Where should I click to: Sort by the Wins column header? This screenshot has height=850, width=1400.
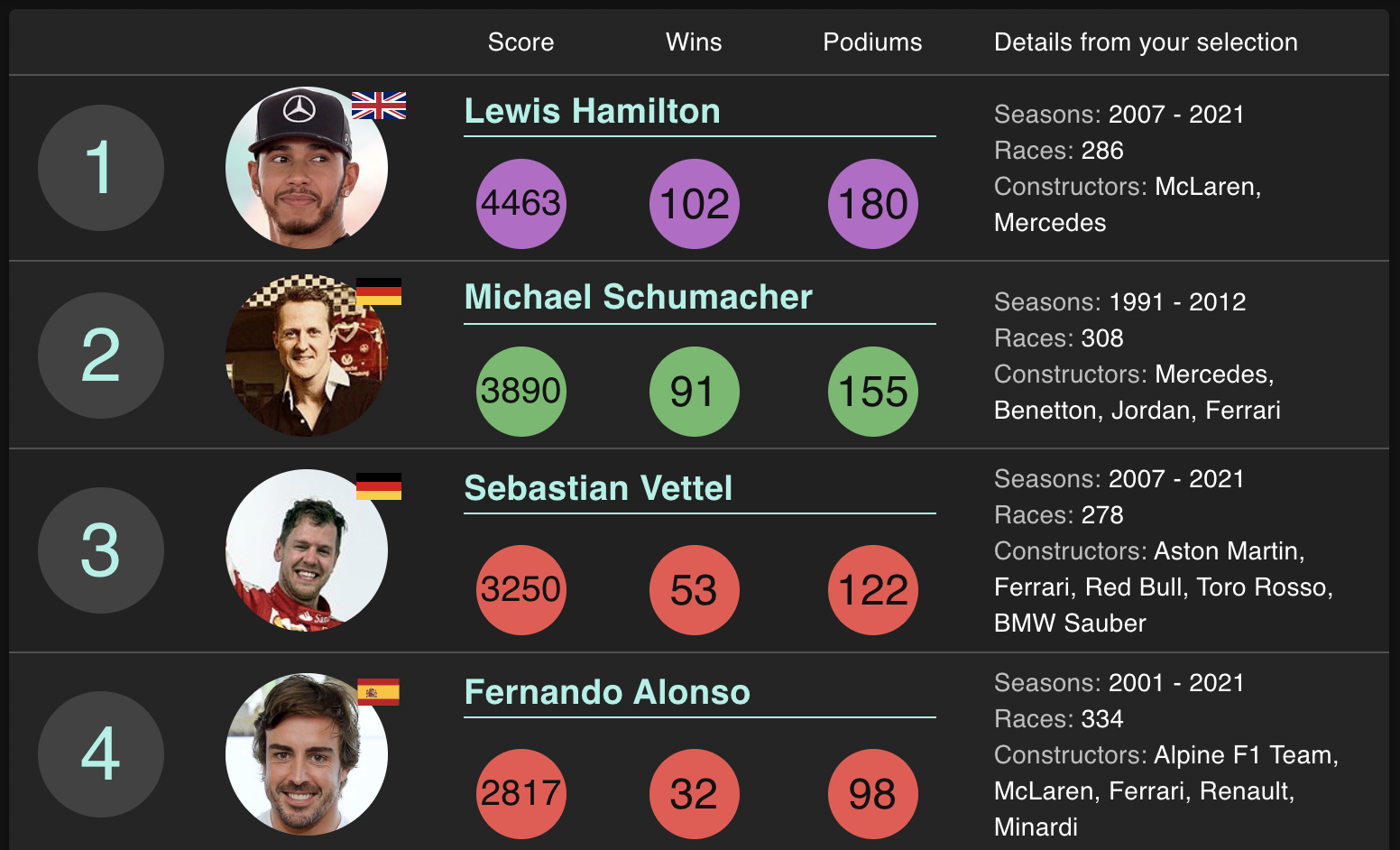coord(694,42)
